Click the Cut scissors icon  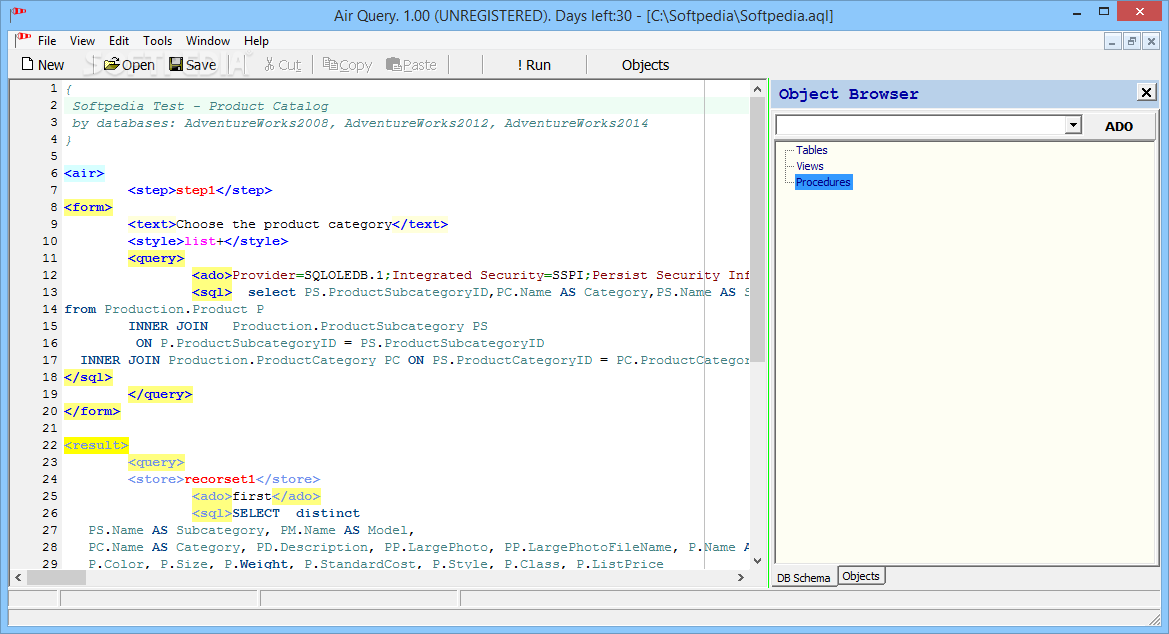[x=269, y=65]
